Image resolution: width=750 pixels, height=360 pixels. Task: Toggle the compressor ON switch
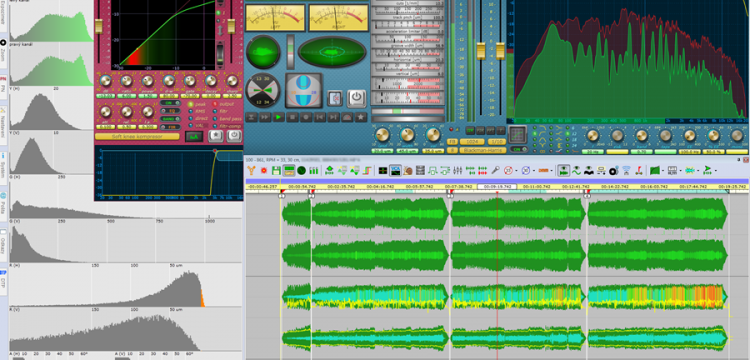pyautogui.click(x=170, y=103)
